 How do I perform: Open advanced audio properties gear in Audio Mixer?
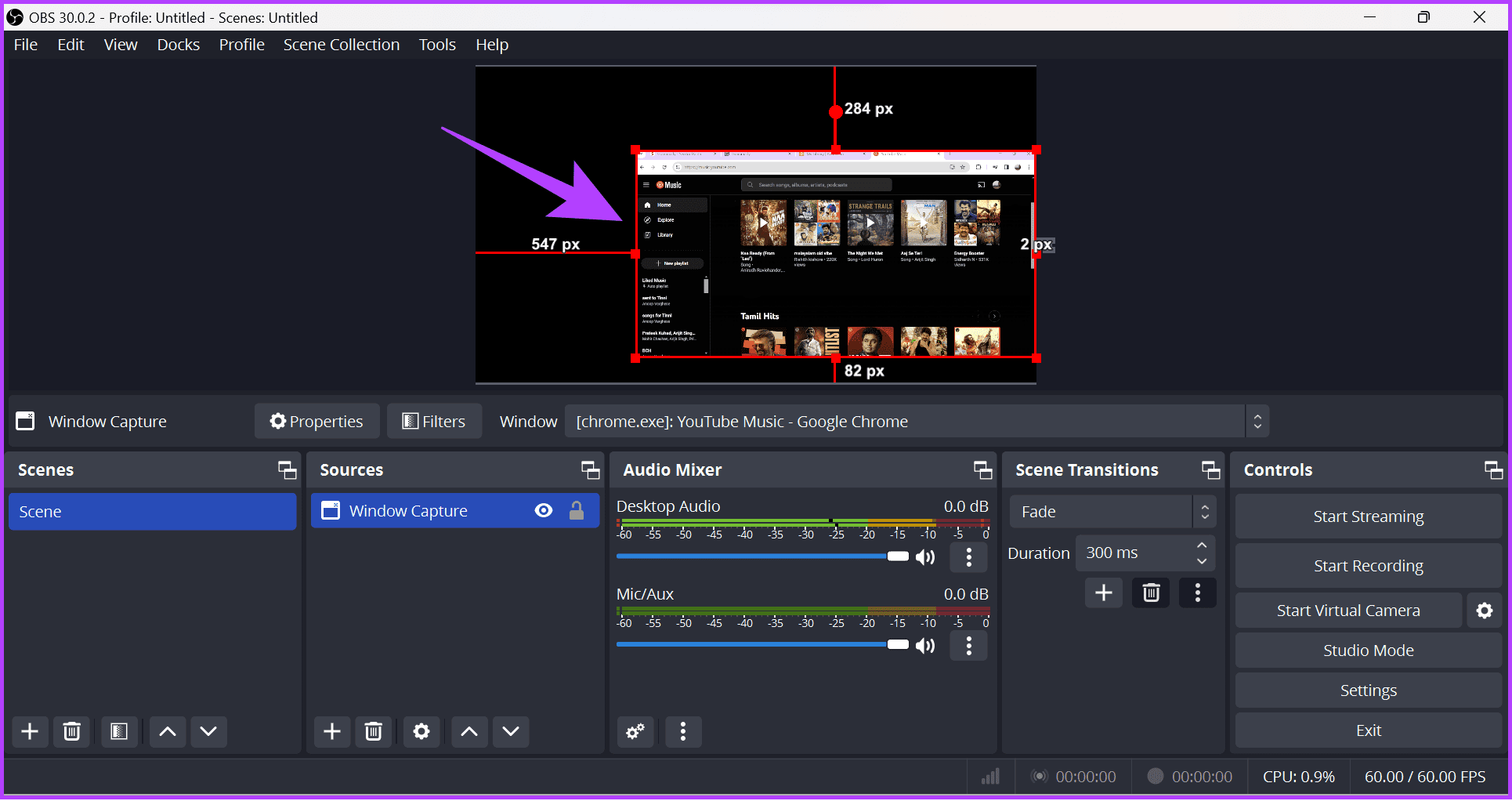(x=635, y=731)
